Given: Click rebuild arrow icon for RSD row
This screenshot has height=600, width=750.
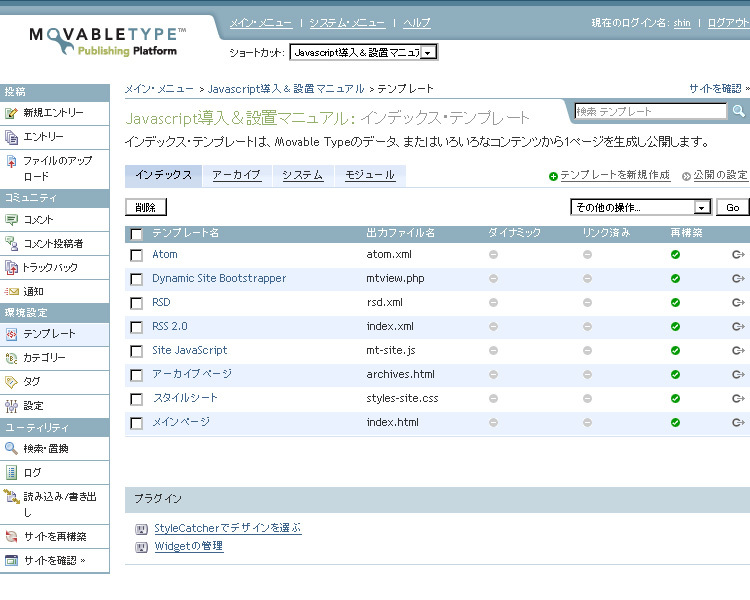Looking at the screenshot, I should click(739, 302).
